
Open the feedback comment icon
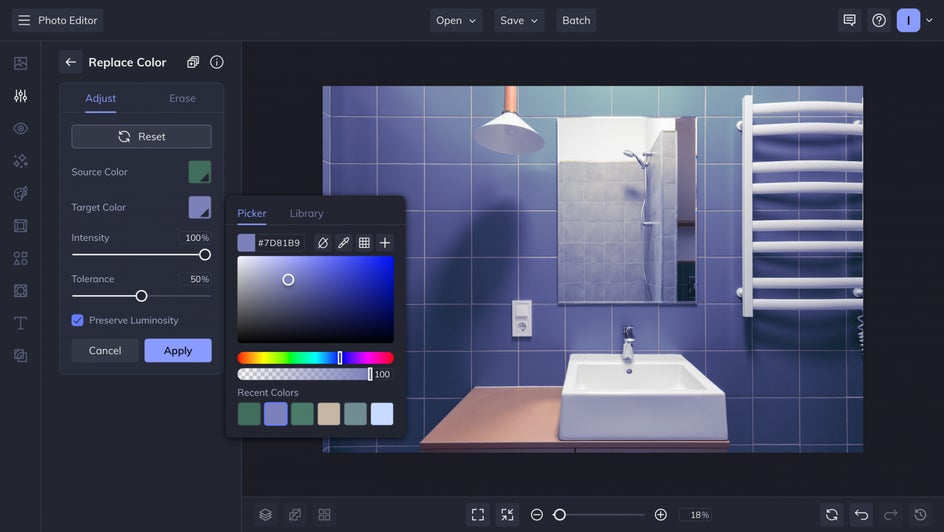coord(849,20)
